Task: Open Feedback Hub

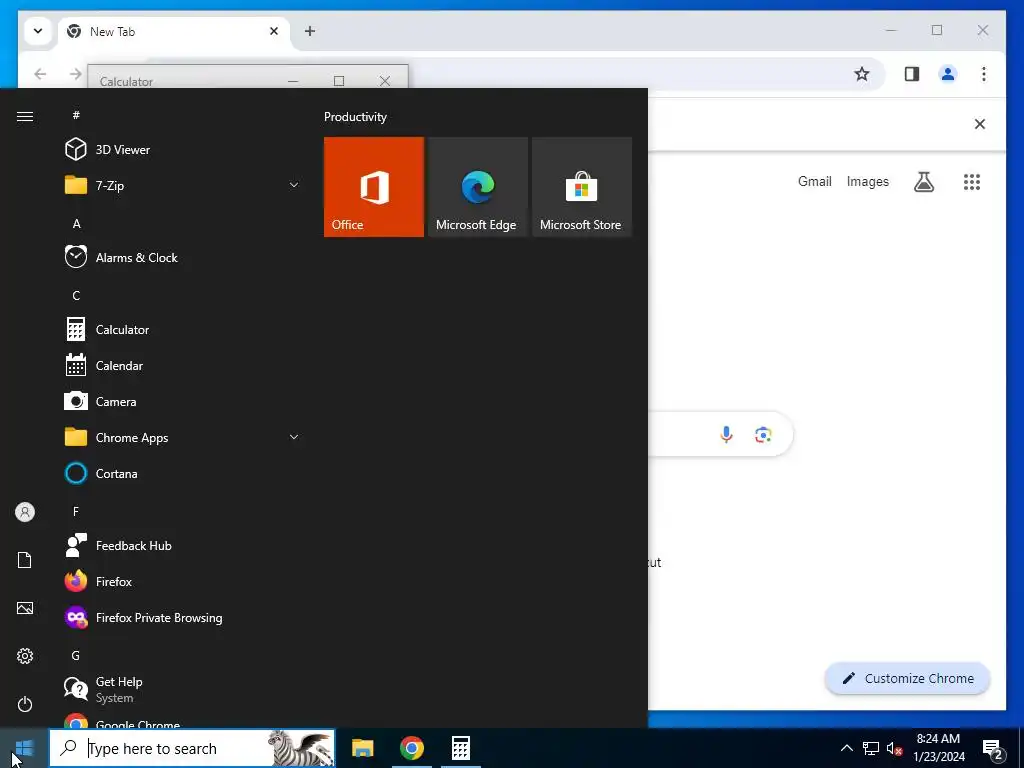Action: pos(183,545)
